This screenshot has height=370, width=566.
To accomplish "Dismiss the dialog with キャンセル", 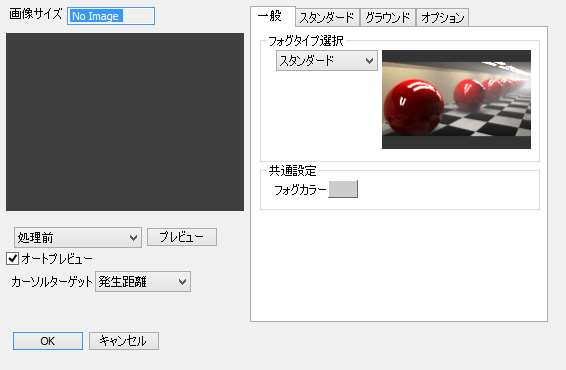I will (124, 341).
